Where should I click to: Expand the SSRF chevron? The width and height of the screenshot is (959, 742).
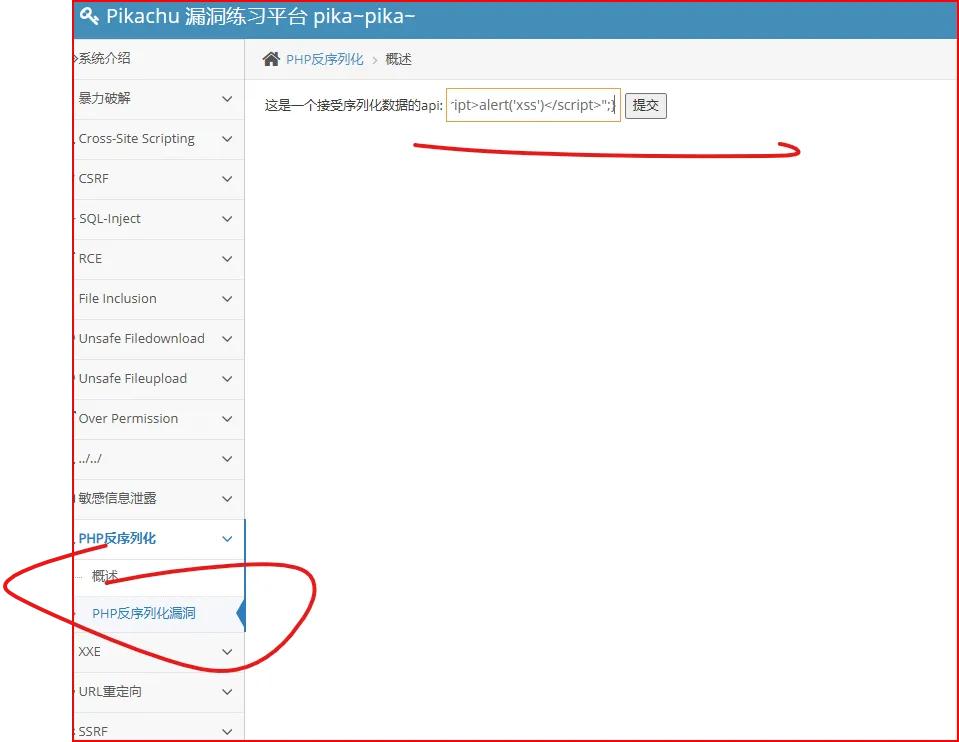pos(227,732)
